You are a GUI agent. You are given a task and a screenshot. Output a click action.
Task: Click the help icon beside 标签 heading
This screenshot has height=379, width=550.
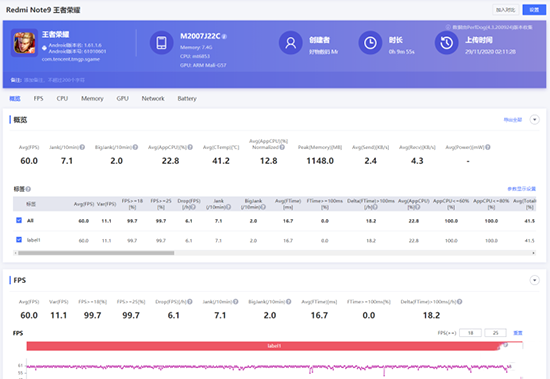pos(28,189)
